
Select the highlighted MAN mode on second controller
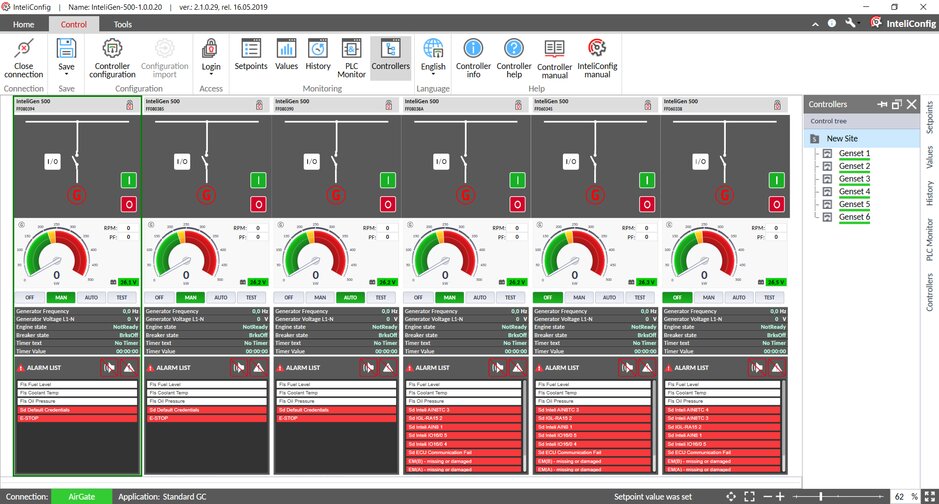(190, 297)
